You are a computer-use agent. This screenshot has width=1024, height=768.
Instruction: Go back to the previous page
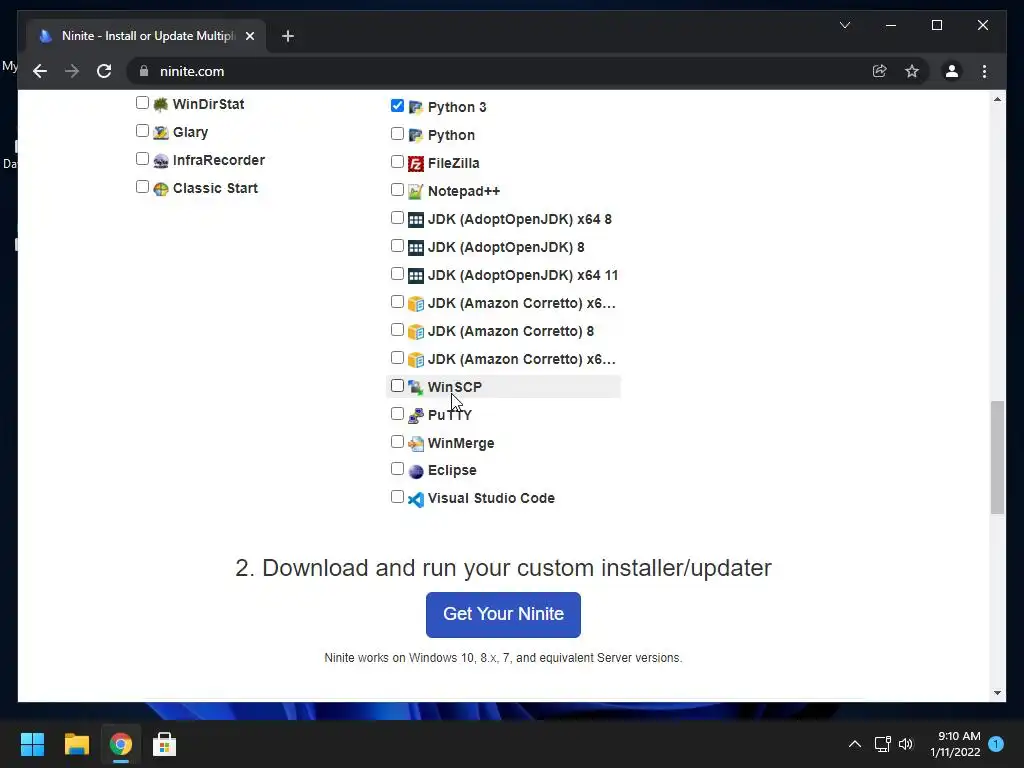coord(40,71)
